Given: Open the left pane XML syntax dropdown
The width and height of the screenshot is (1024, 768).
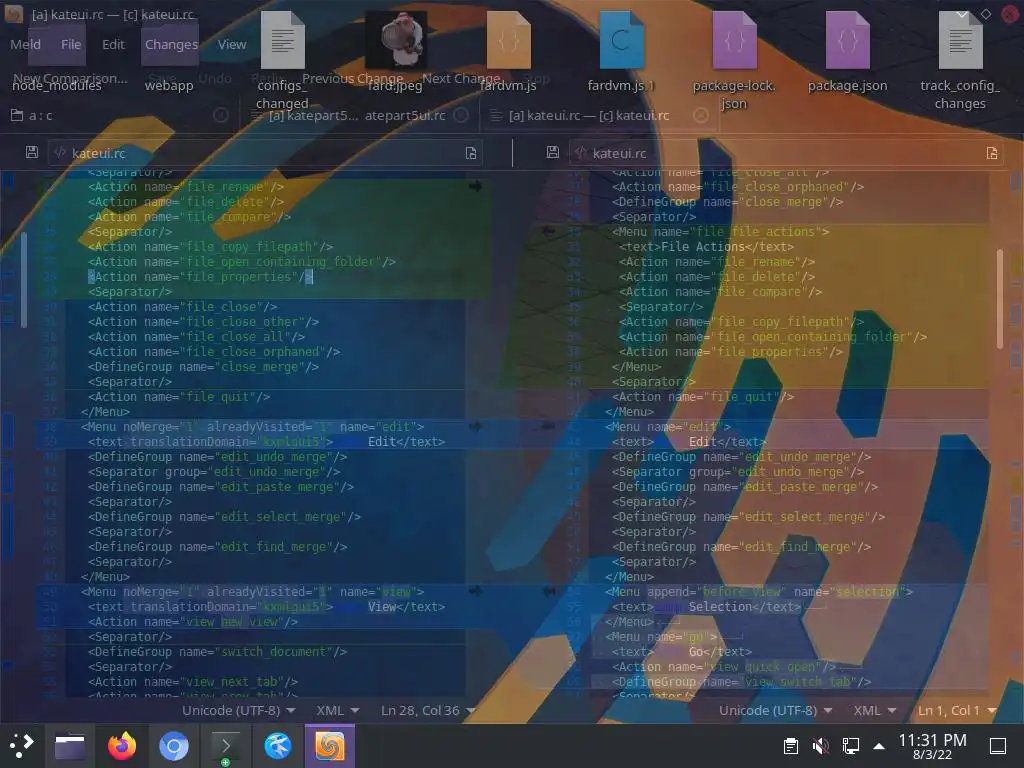Looking at the screenshot, I should 338,710.
